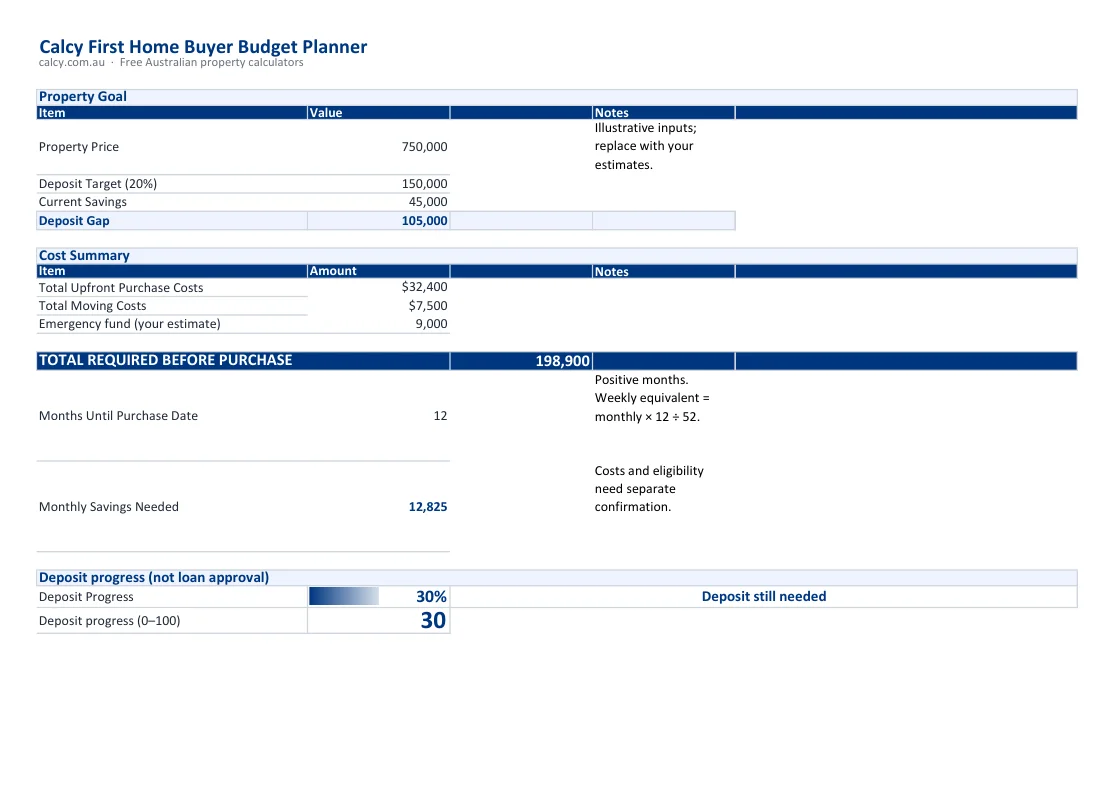1120x792 pixels.
Task: Select the 12 months value
Action: (440, 416)
